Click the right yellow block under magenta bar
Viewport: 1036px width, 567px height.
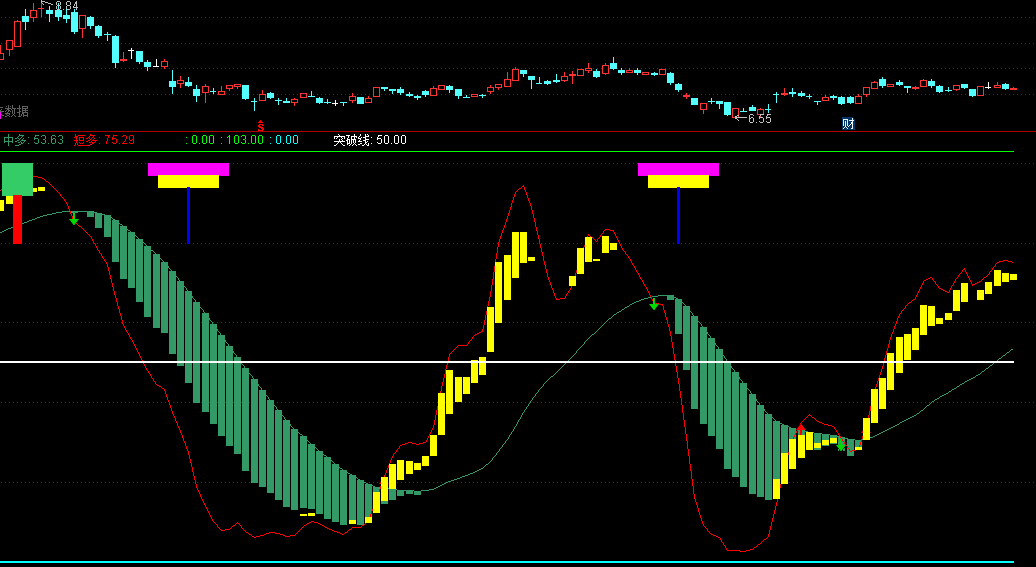pos(678,182)
